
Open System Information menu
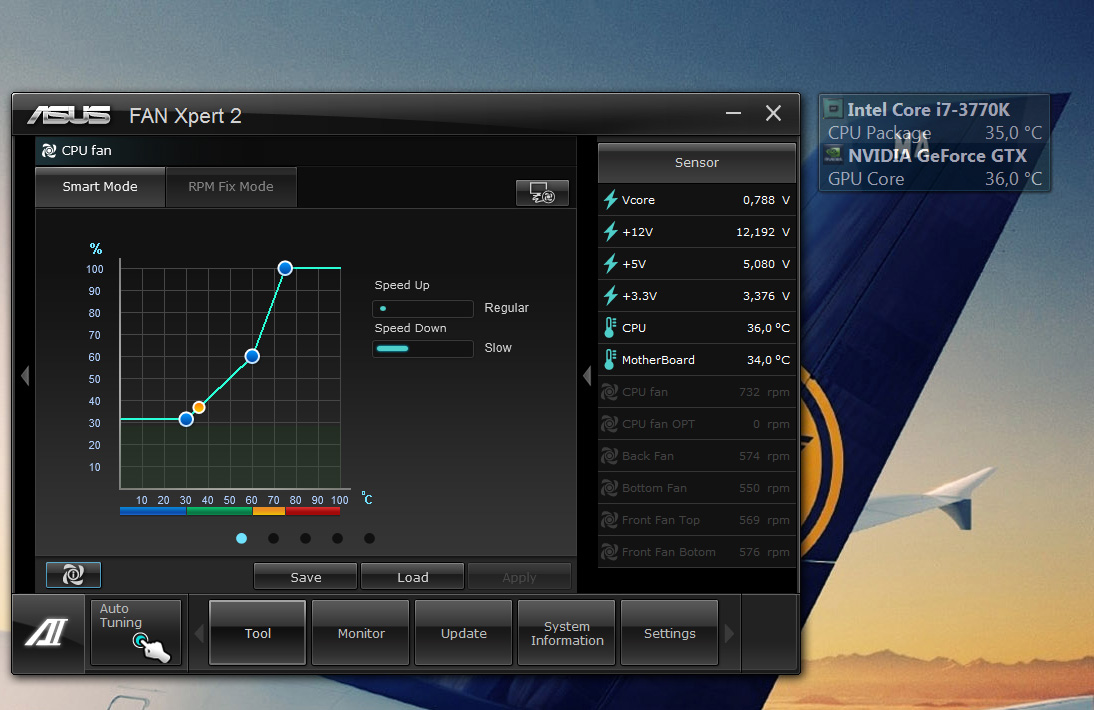coord(567,633)
